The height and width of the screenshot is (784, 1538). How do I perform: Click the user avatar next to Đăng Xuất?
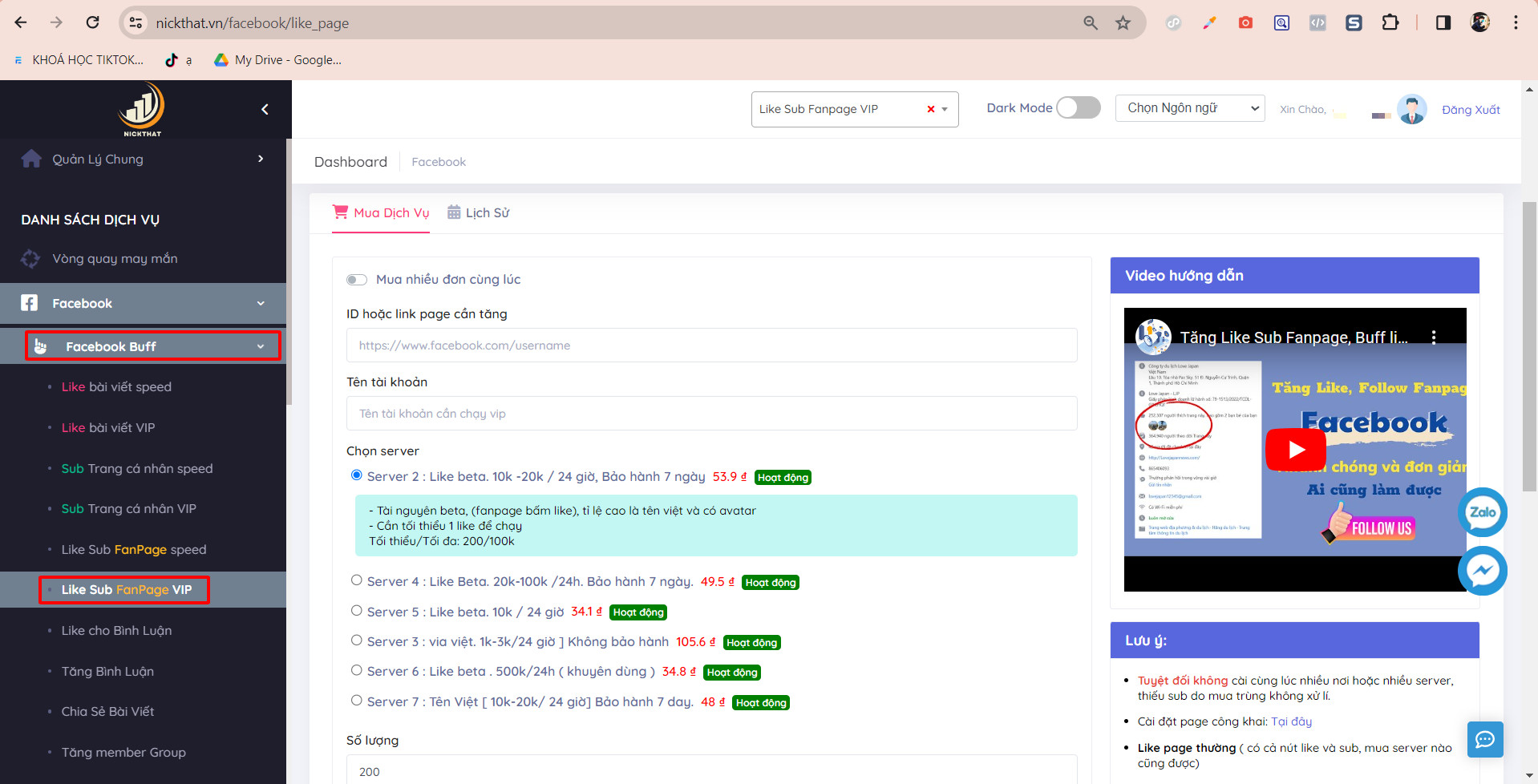(1411, 109)
